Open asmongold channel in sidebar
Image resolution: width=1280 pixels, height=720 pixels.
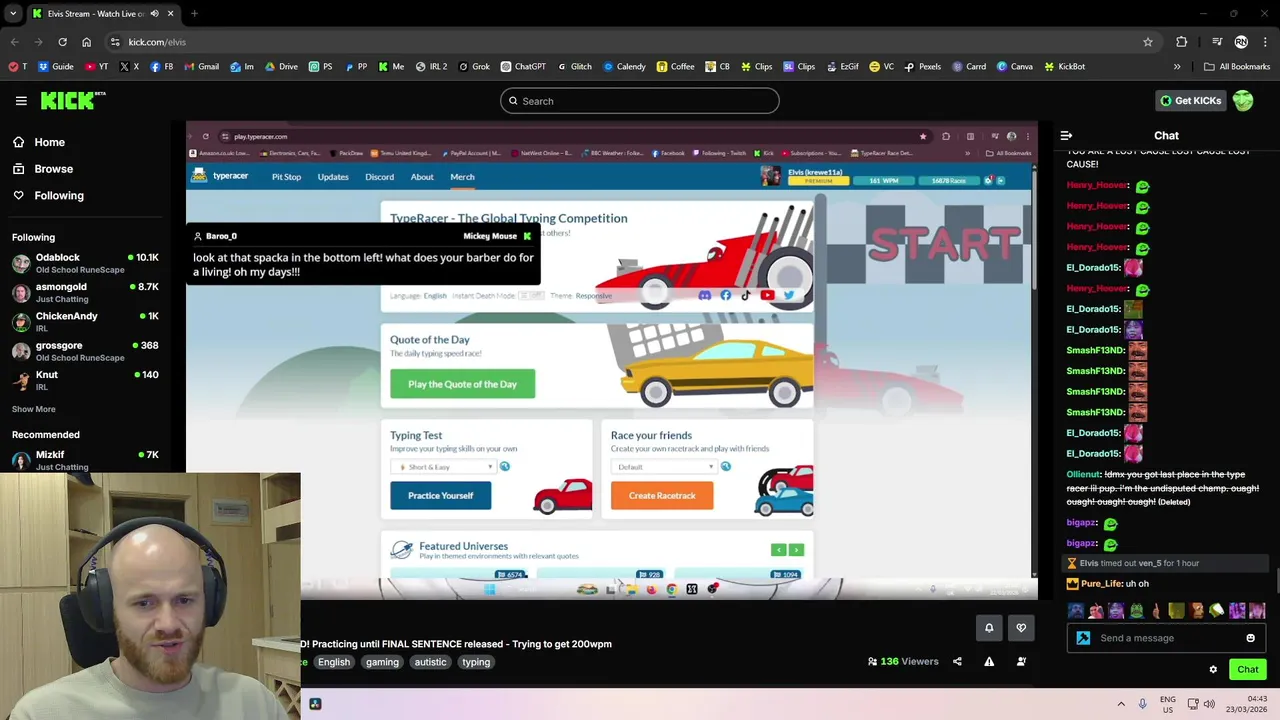pyautogui.click(x=85, y=292)
